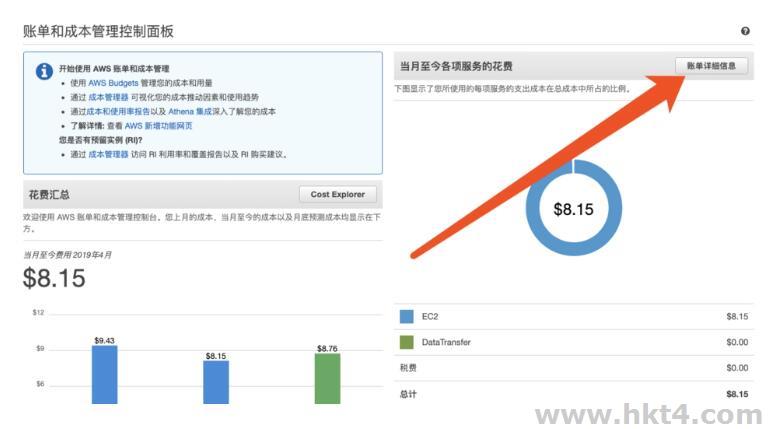Click the blue EC2 legend swatch

click(x=407, y=317)
